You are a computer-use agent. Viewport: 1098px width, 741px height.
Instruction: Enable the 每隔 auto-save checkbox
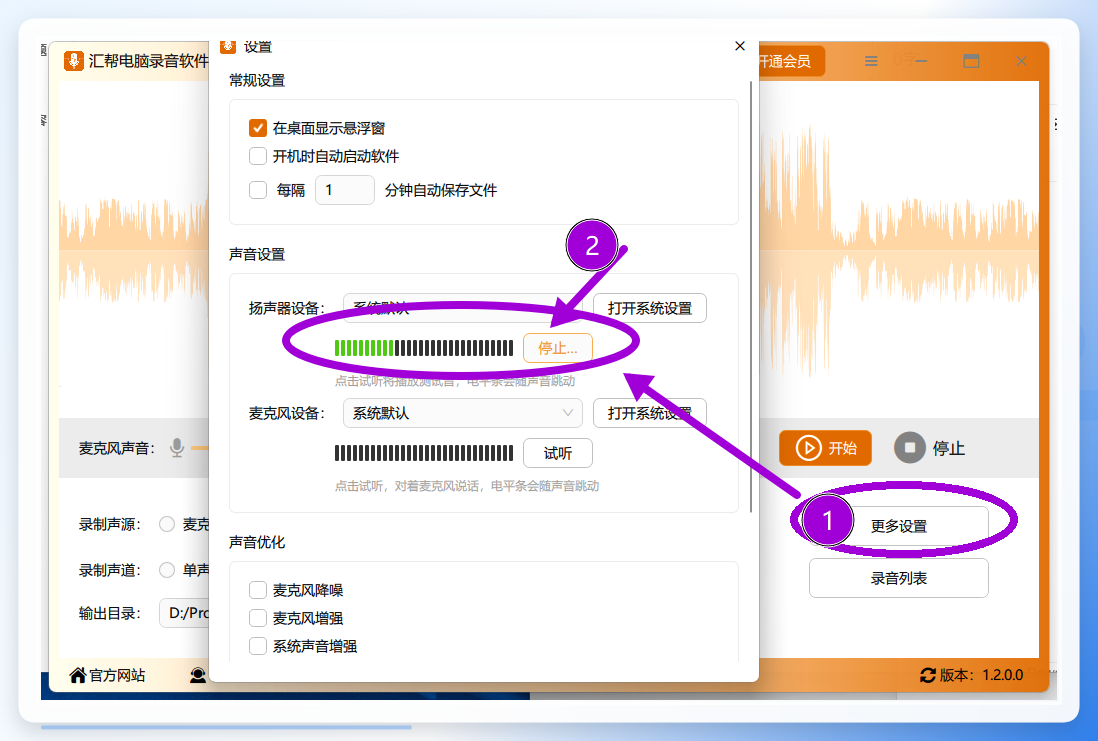258,190
